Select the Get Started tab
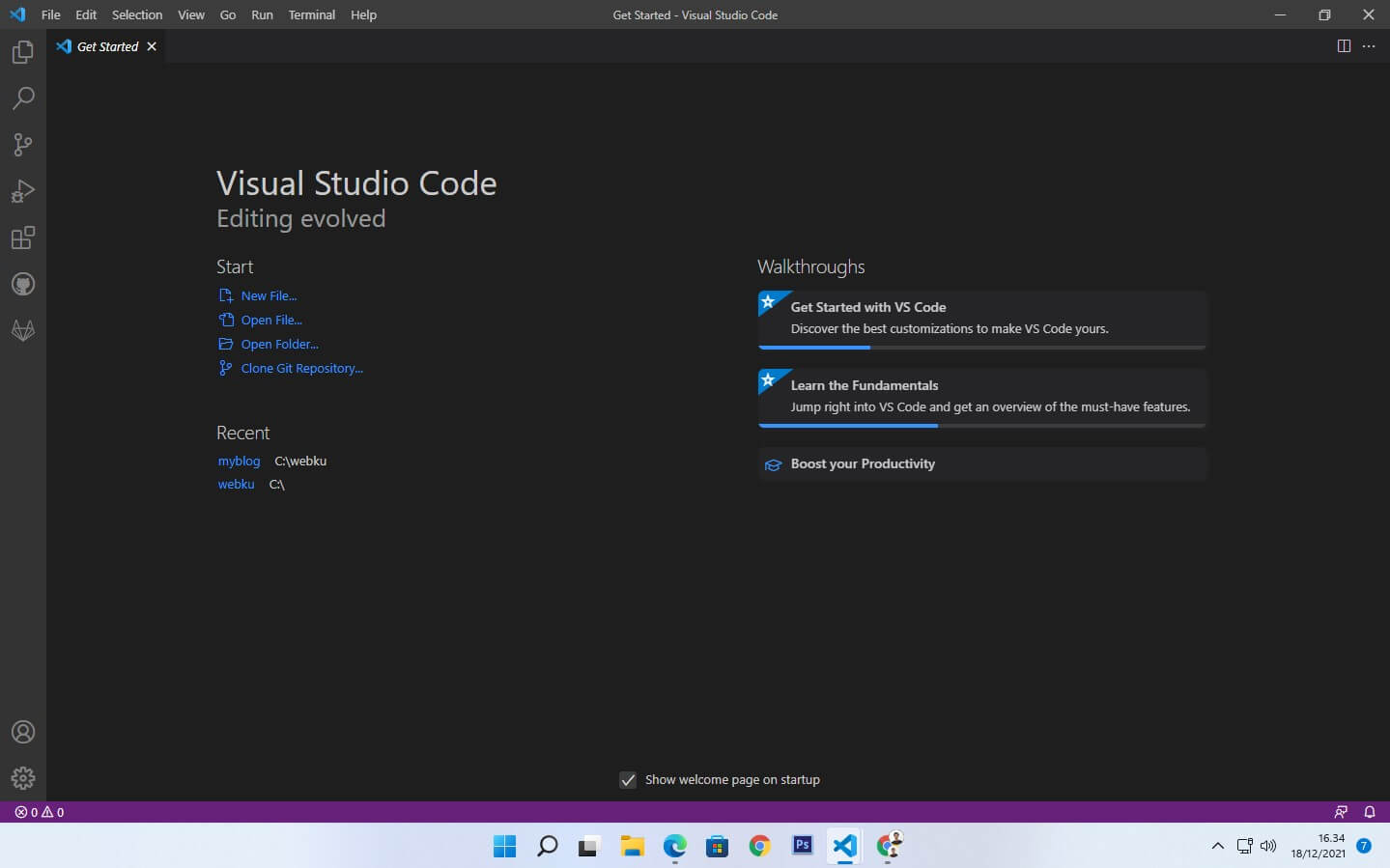 (106, 45)
